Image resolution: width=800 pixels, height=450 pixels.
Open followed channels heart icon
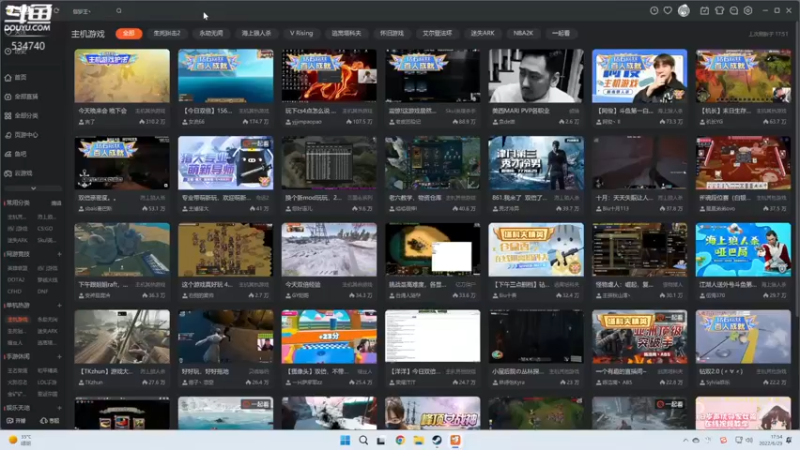(667, 11)
